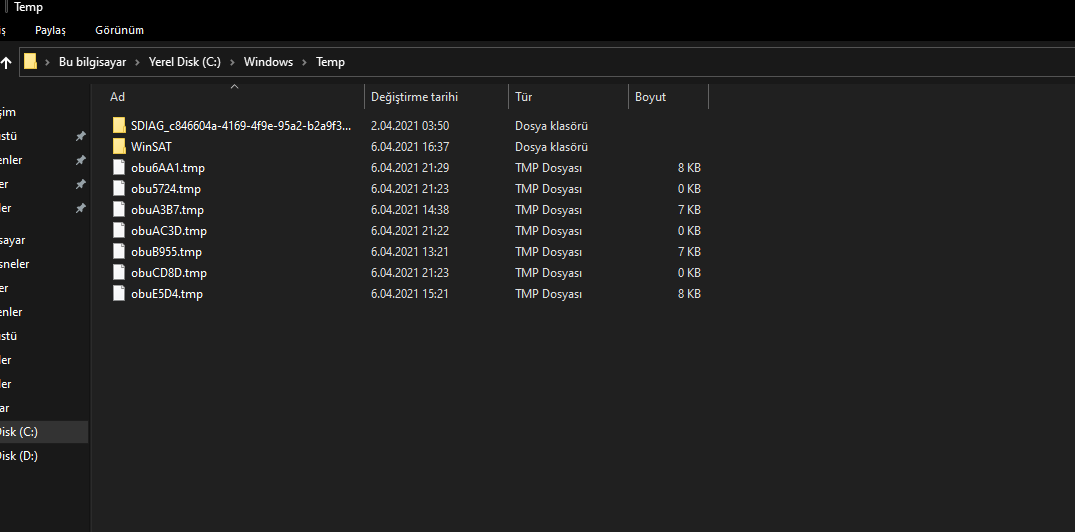The height and width of the screenshot is (532, 1075).
Task: Navigate to Bu bilgisayar breadcrumb
Action: coord(92,62)
